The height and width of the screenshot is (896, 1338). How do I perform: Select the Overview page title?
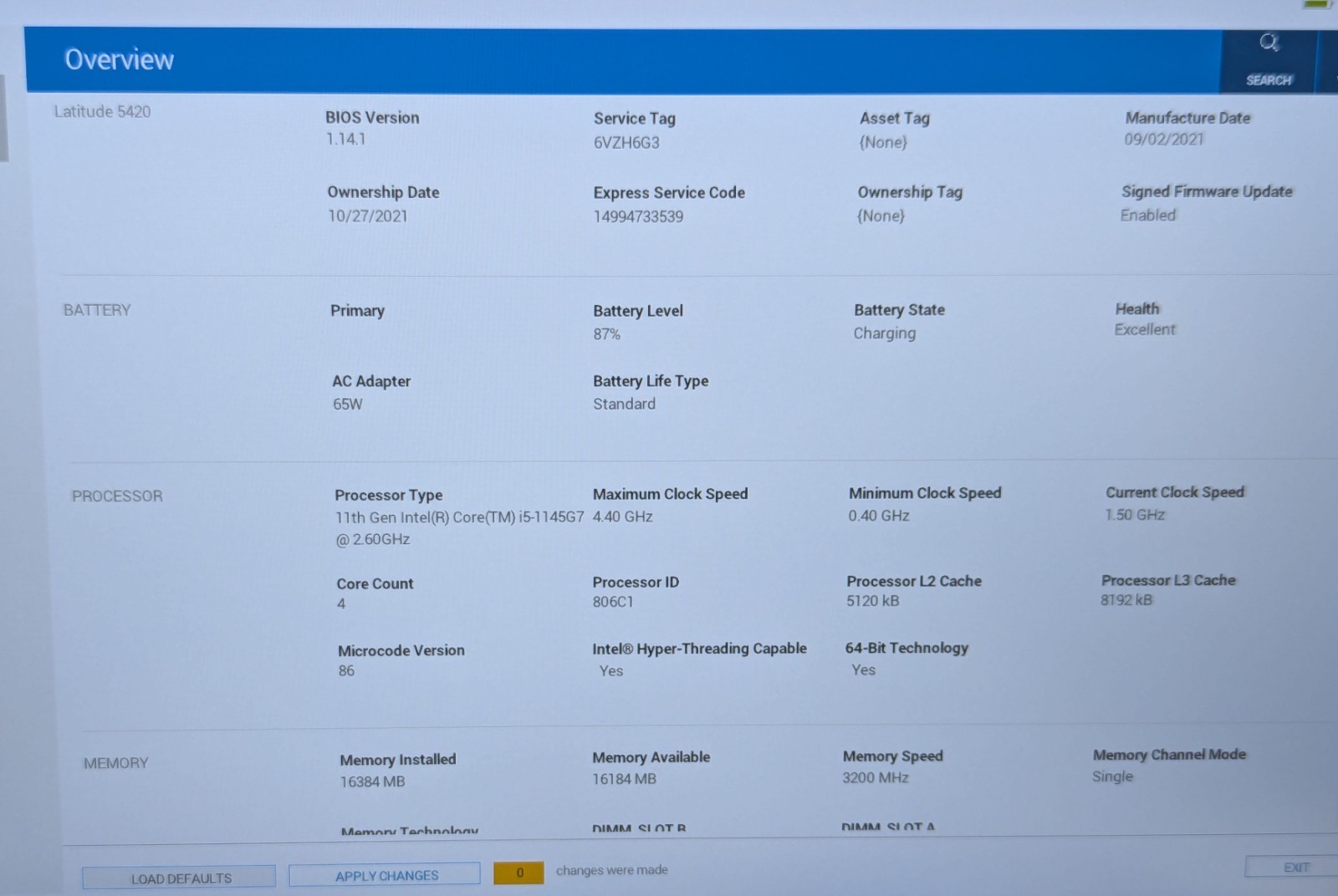[120, 59]
